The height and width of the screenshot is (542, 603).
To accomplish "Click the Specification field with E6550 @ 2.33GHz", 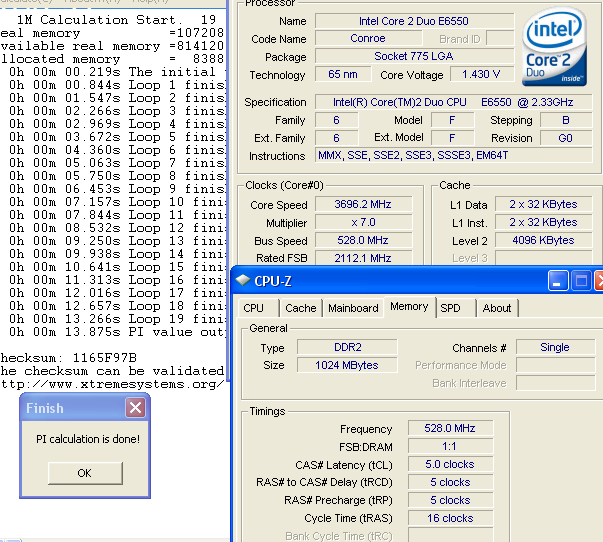I will click(x=453, y=102).
